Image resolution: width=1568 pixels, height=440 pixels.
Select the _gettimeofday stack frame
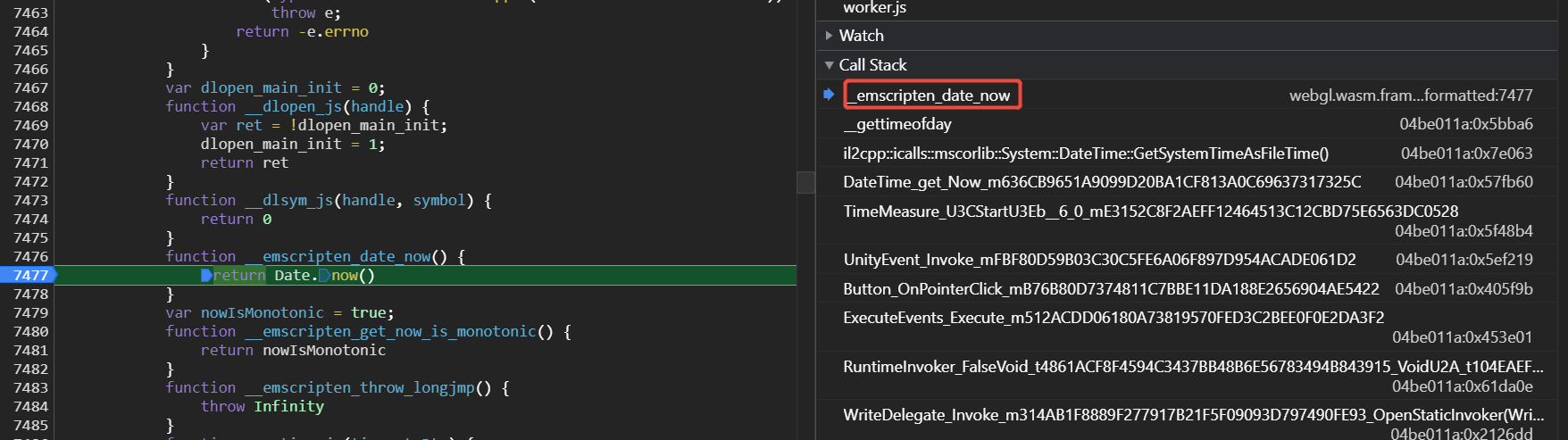(x=897, y=124)
